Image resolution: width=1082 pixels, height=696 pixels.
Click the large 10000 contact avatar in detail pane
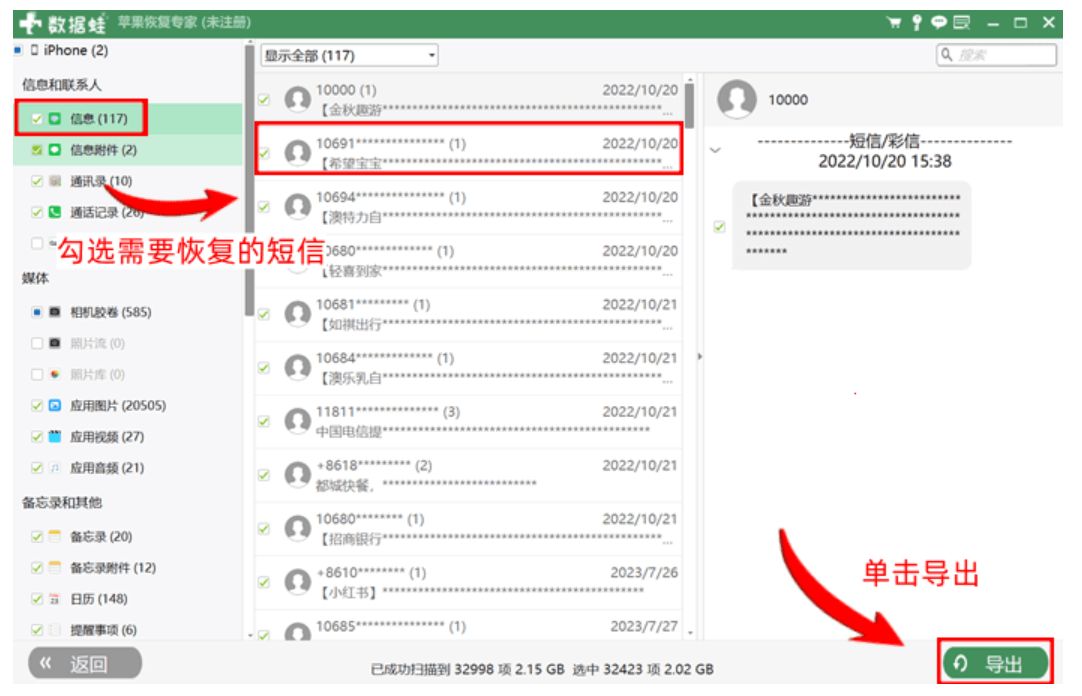(x=737, y=99)
